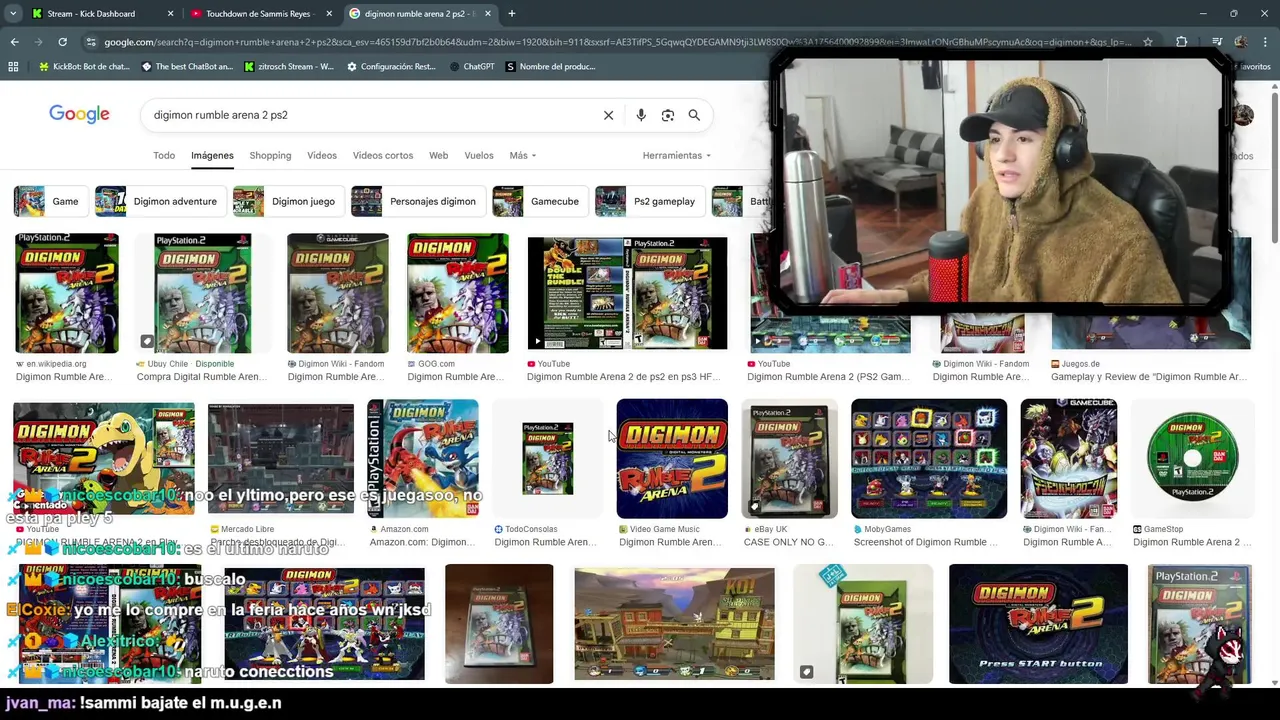Open Nombre del producto bookmark
The width and height of the screenshot is (1280, 720).
551,67
